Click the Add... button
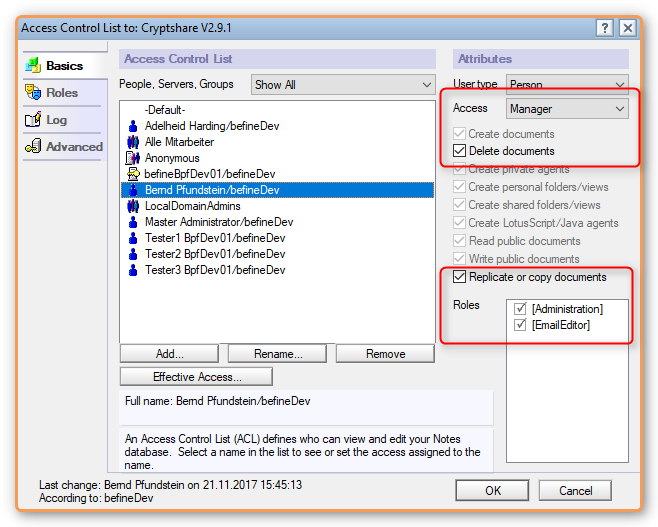The image size is (658, 527). click(170, 354)
